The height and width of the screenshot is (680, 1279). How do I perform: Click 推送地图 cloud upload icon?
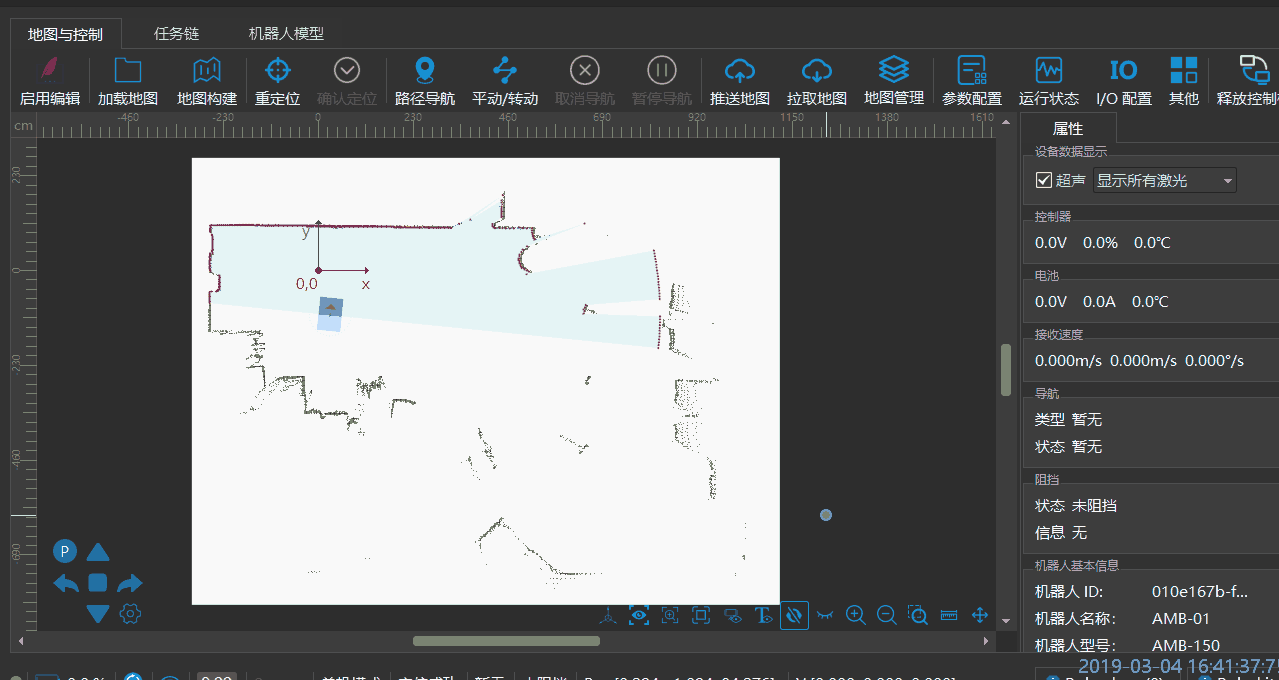pyautogui.click(x=739, y=71)
